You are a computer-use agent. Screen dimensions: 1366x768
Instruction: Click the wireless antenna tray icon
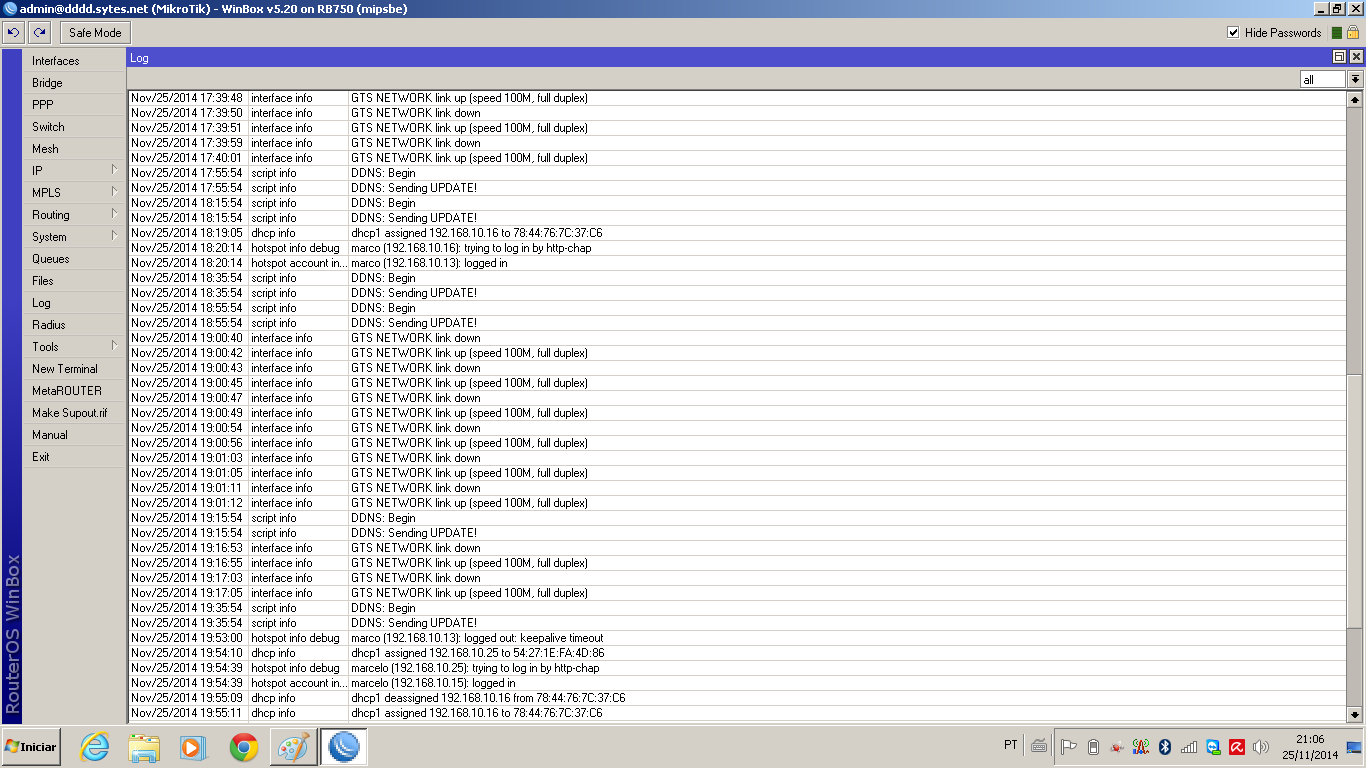tap(1141, 746)
